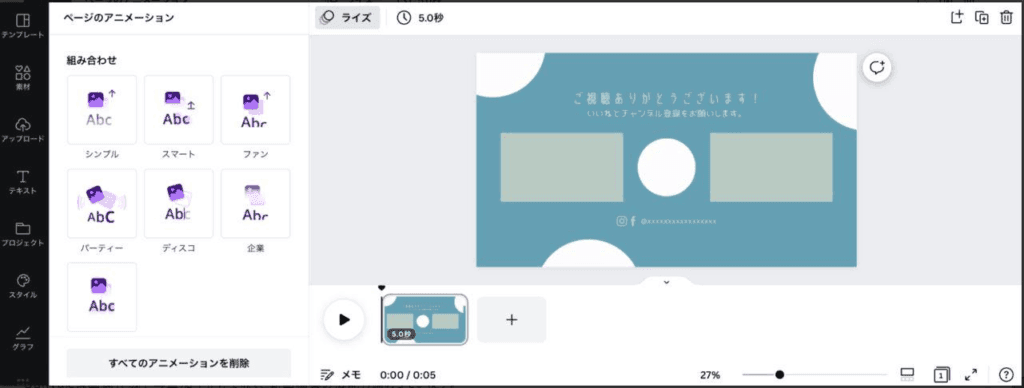Add a comment on the canvas
The width and height of the screenshot is (1024, 388).
point(877,67)
